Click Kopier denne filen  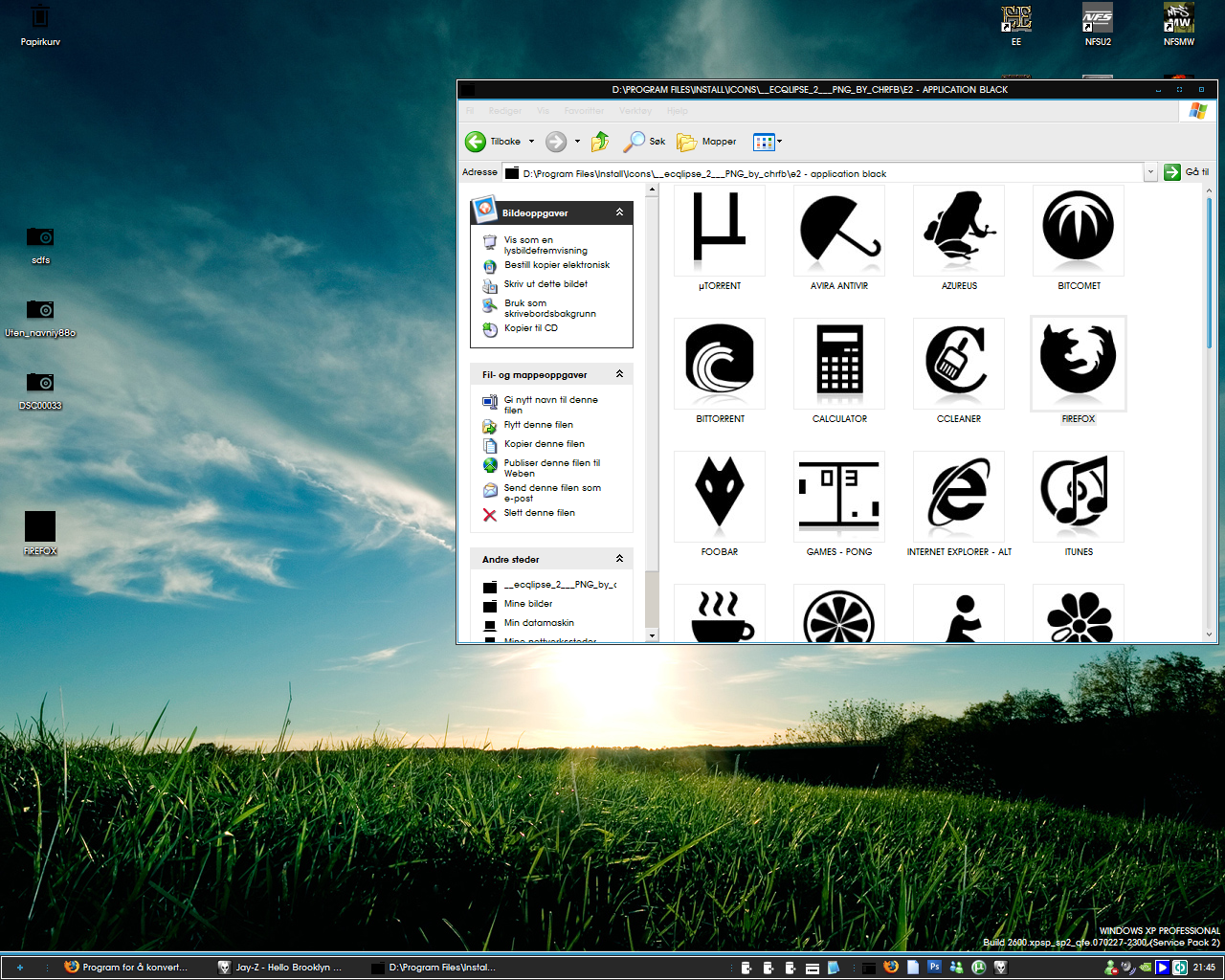(x=545, y=444)
